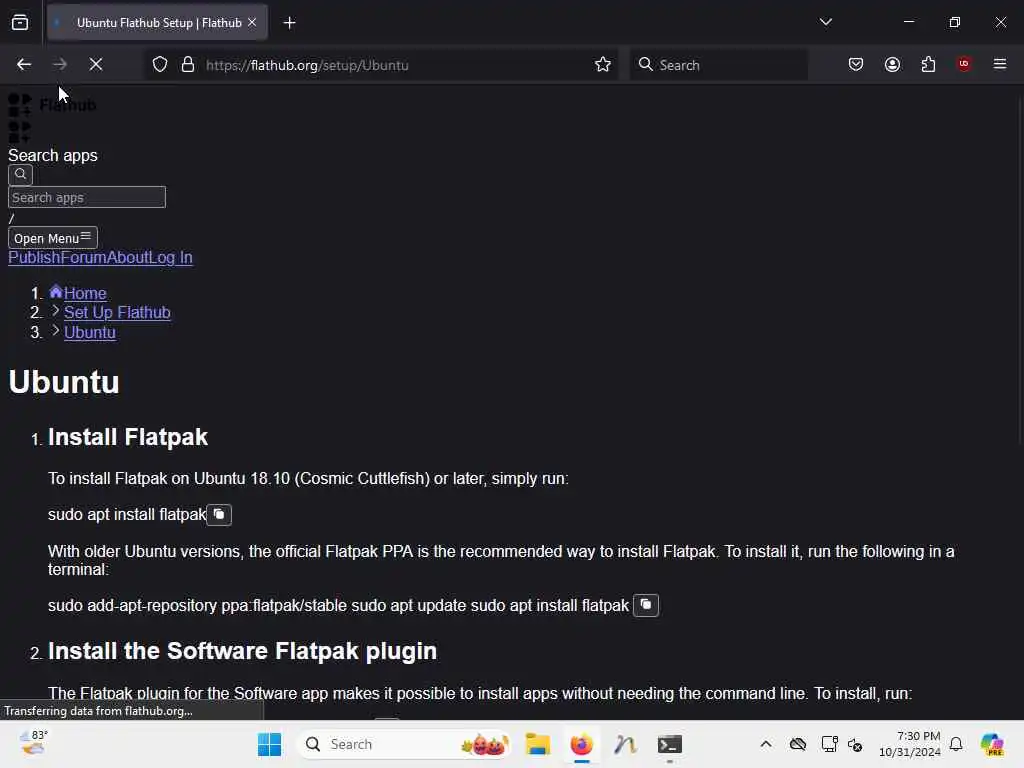This screenshot has height=768, width=1024.
Task: Open a new tab with plus button
Action: coord(289,23)
